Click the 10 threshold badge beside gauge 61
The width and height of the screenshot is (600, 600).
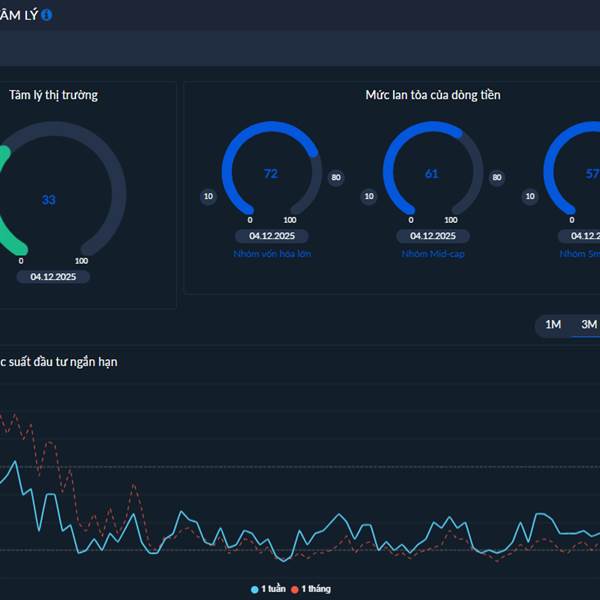pyautogui.click(x=369, y=196)
